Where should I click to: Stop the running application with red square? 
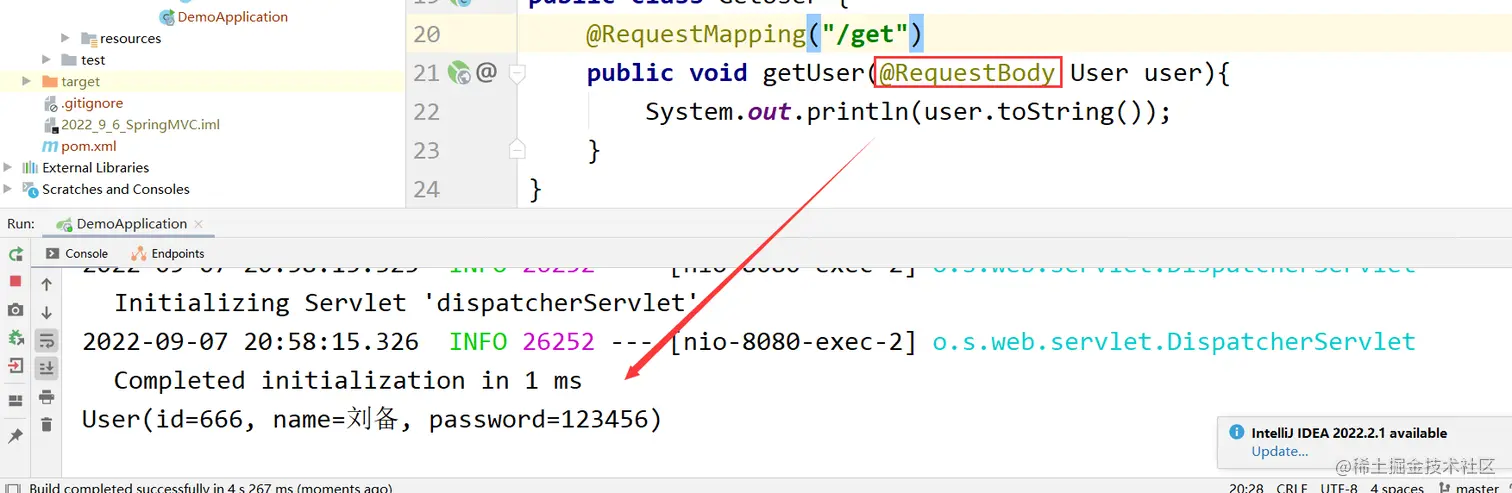16,282
